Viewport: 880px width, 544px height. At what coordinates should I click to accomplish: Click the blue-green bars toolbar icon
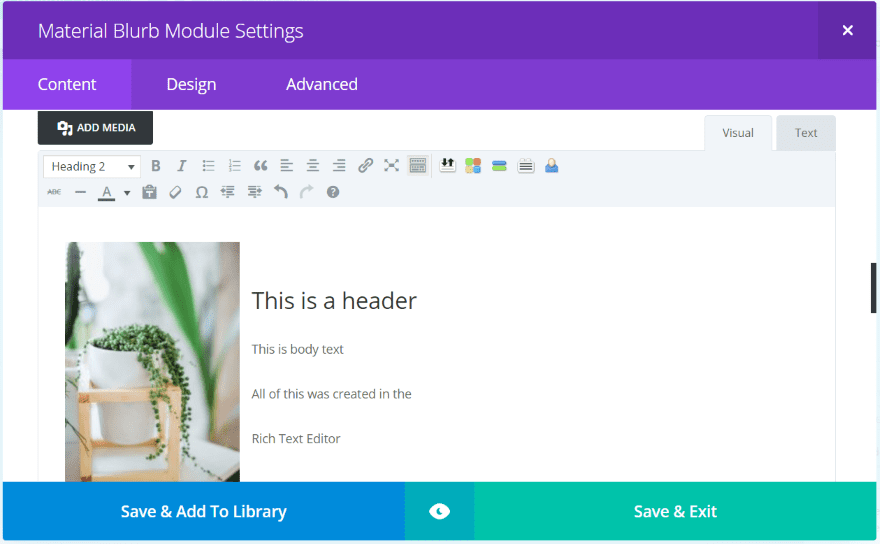pyautogui.click(x=499, y=166)
